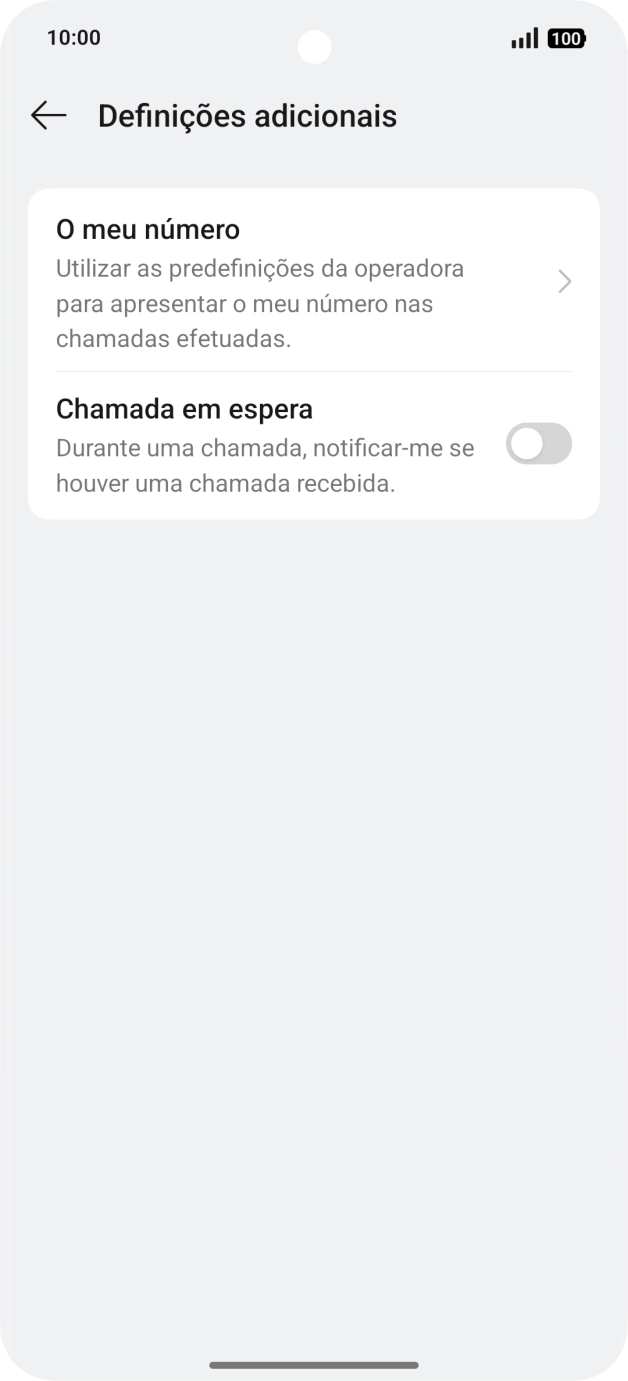Image resolution: width=628 pixels, height=1381 pixels.
Task: Tap the Definições adicionais title
Action: tap(246, 115)
